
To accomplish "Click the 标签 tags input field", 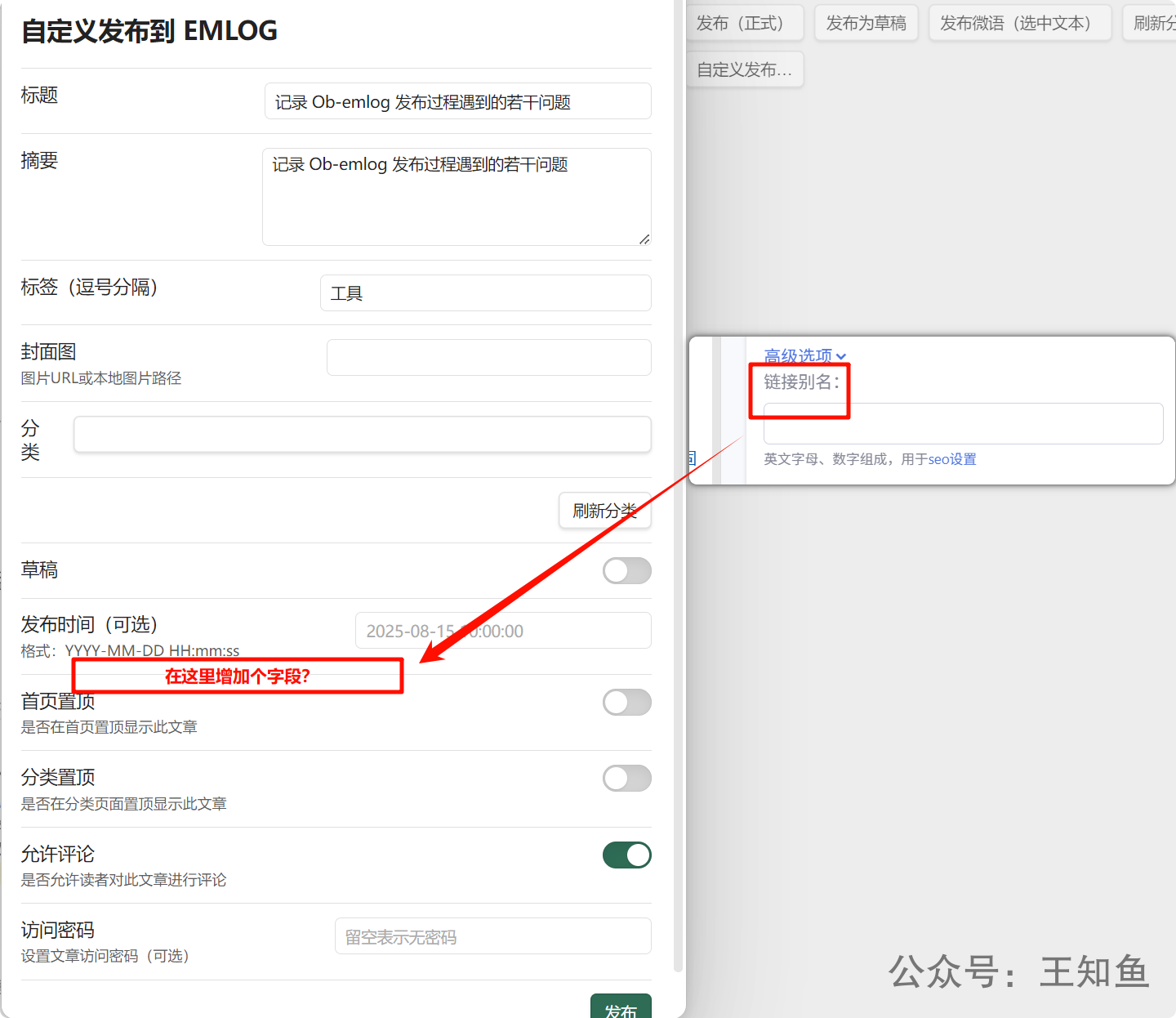I will pyautogui.click(x=485, y=293).
